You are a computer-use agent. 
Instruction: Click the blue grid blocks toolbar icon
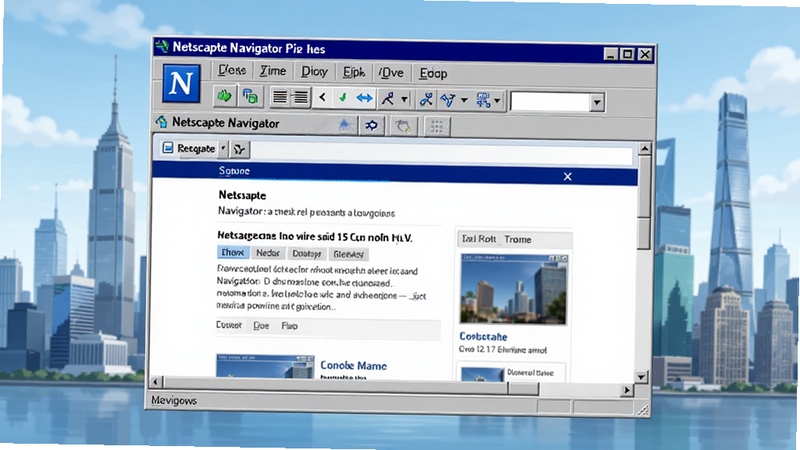(483, 100)
